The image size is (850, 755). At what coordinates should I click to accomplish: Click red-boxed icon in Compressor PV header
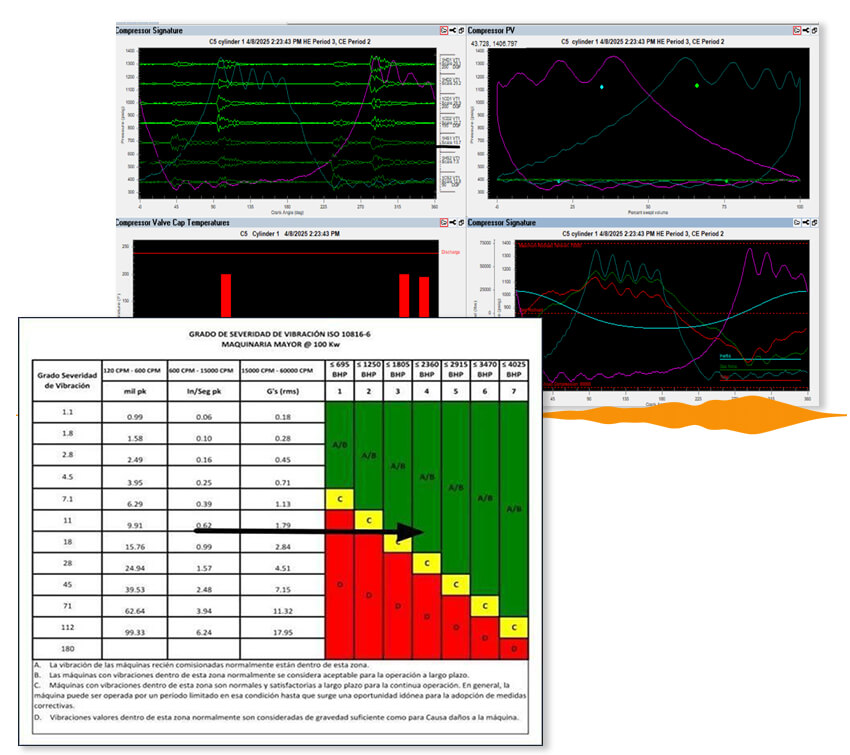797,31
